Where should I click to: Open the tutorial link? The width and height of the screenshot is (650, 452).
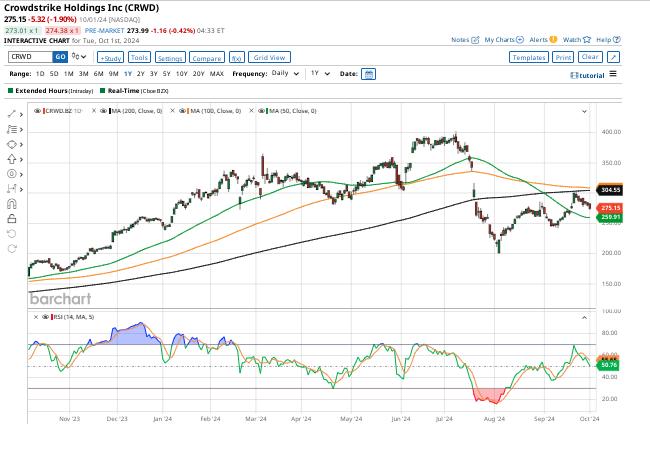[587, 75]
